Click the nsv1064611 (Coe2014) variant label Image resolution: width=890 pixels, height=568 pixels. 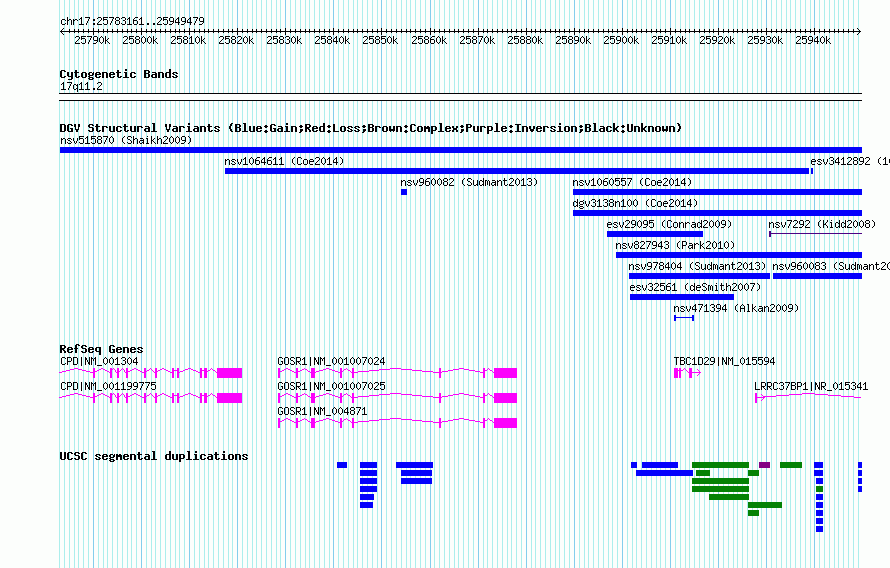(x=284, y=161)
